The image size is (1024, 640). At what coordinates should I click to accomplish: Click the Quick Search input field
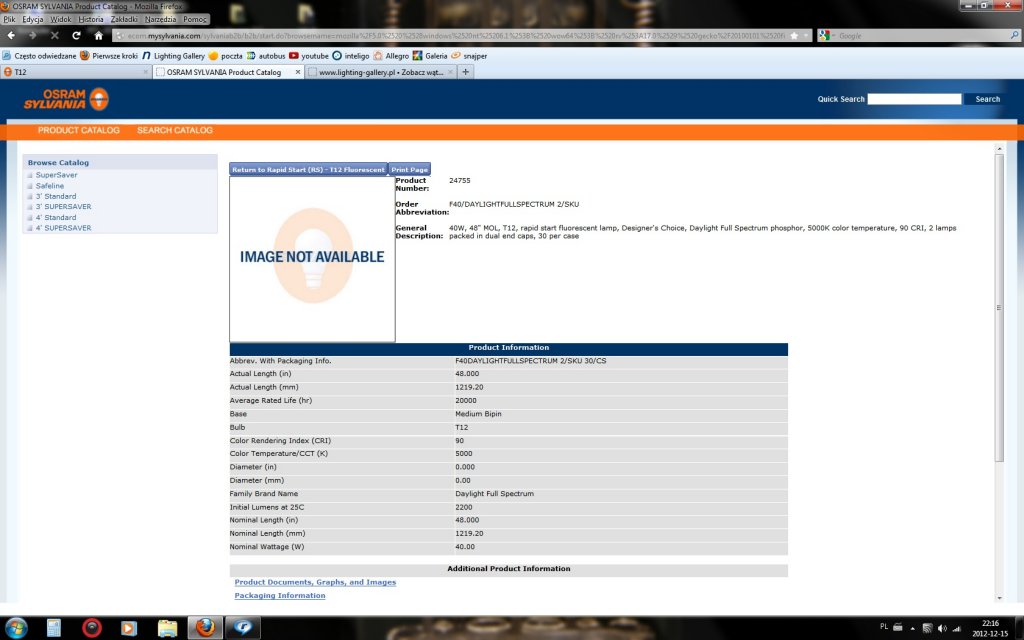[914, 99]
